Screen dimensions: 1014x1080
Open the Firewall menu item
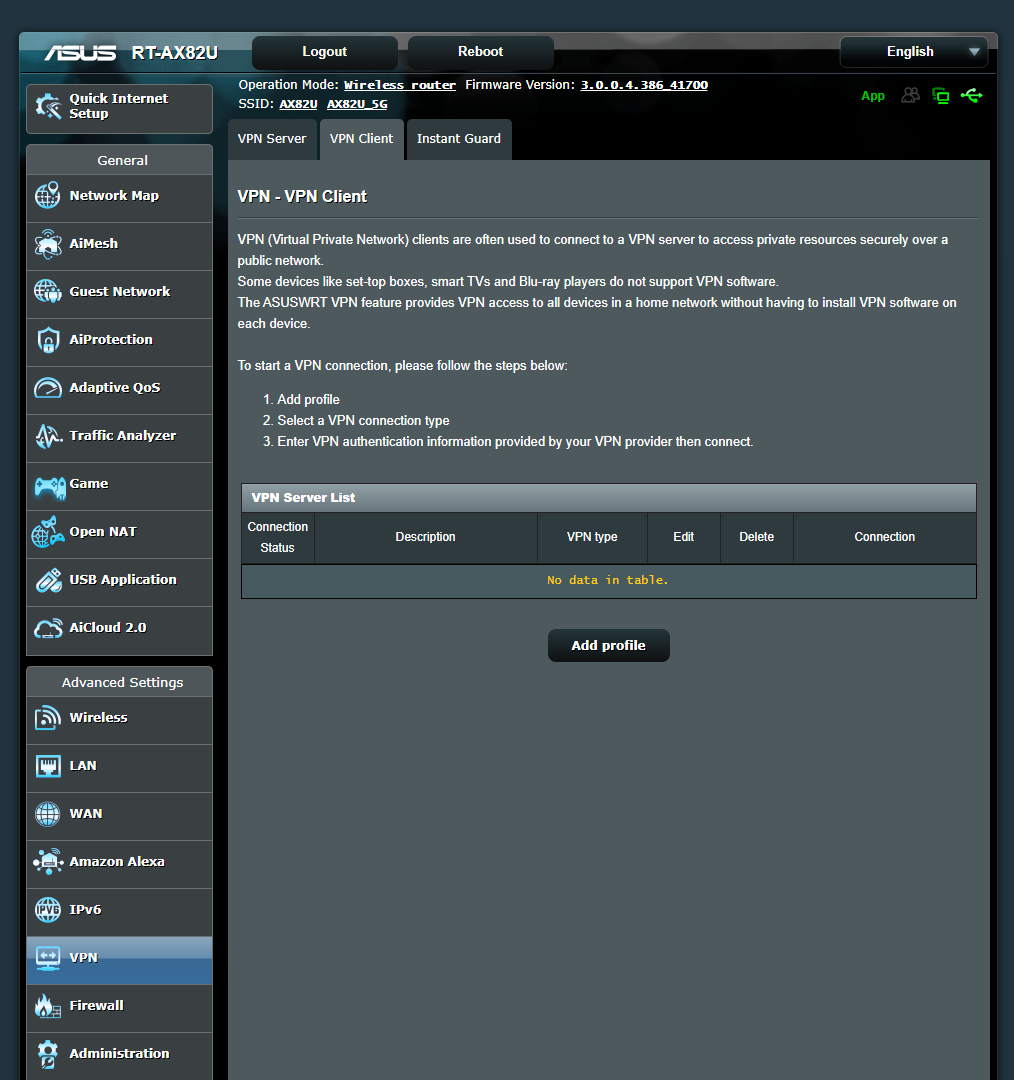[x=119, y=1008]
